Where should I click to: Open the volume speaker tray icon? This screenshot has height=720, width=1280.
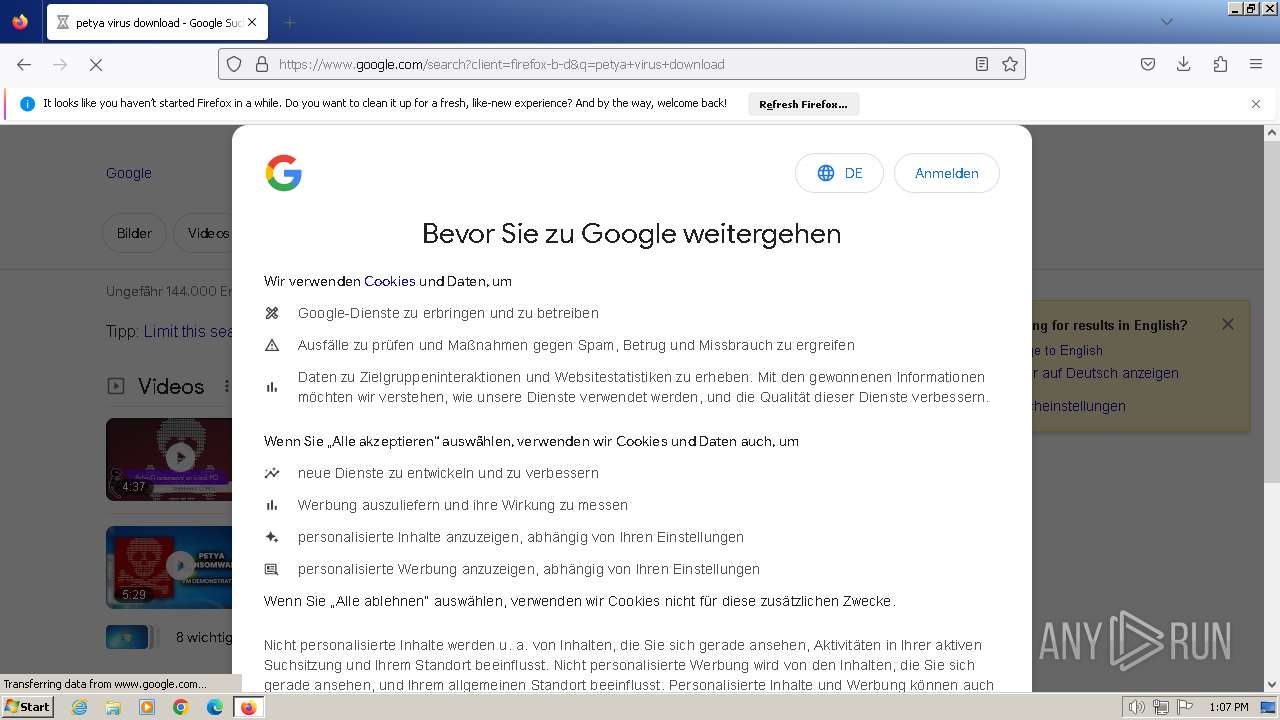pyautogui.click(x=1137, y=707)
